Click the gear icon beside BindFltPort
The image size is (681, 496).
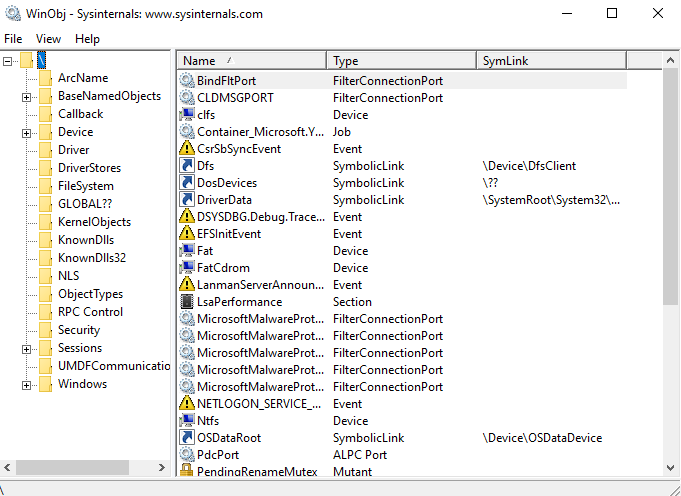(187, 81)
